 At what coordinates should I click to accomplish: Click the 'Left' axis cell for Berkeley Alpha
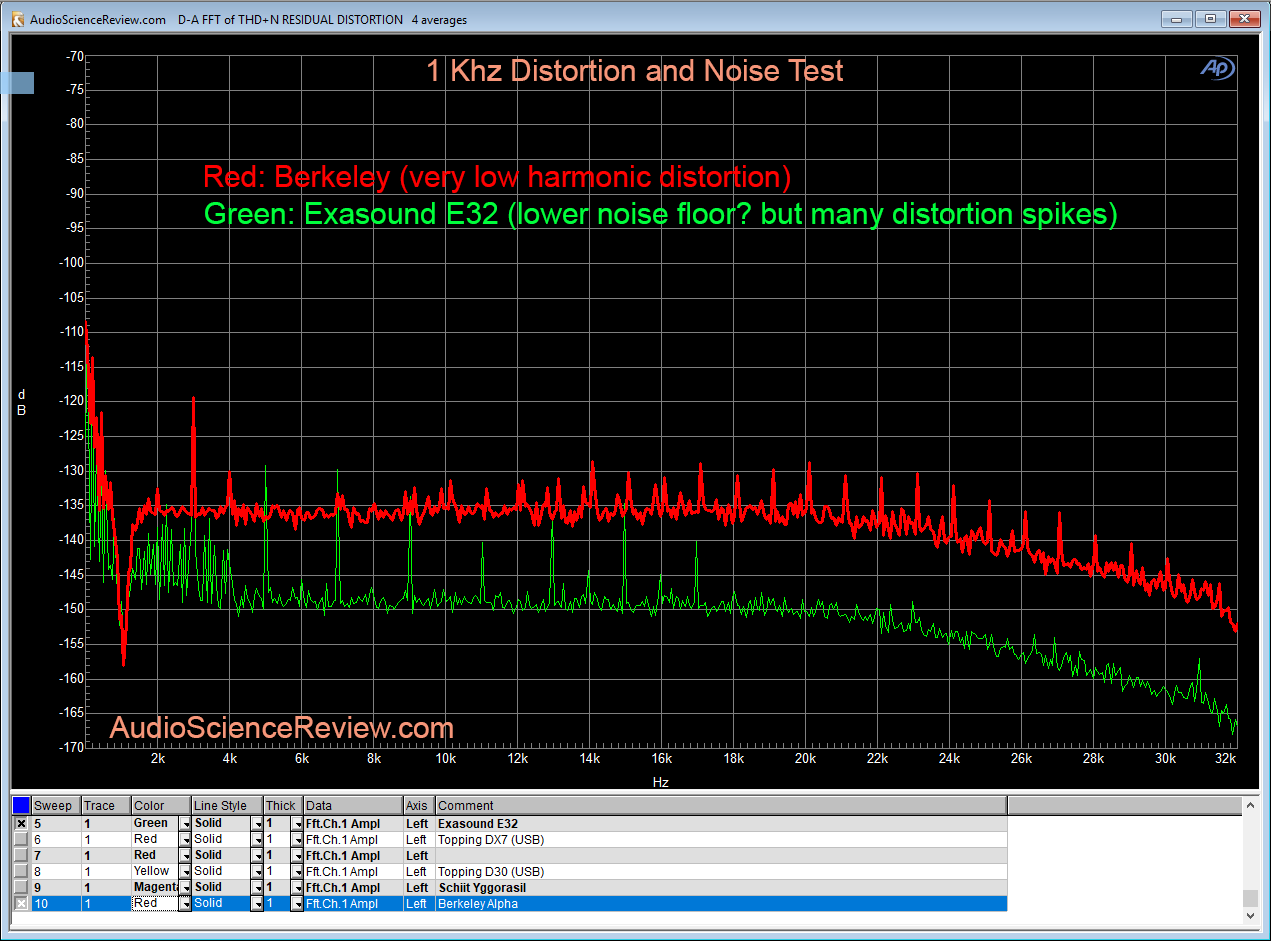(419, 903)
